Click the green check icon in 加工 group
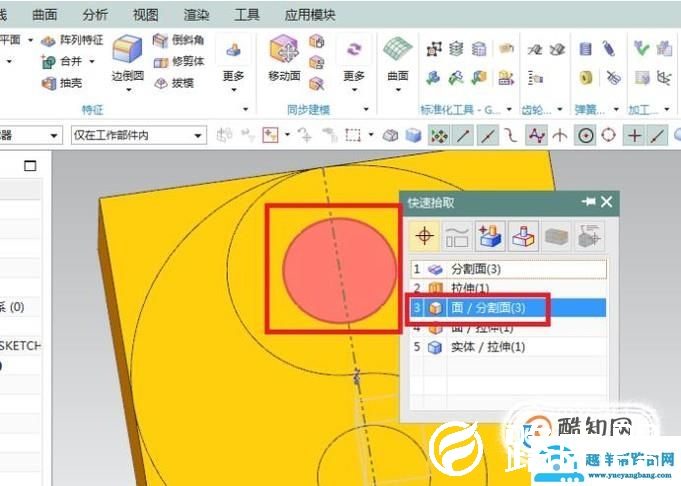The height and width of the screenshot is (486, 681). tap(641, 48)
